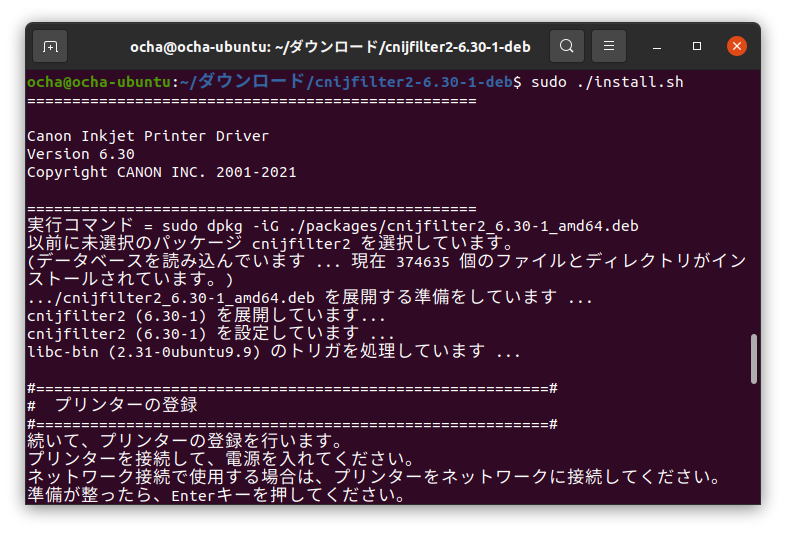
Task: Click the terminal window title text
Action: (330, 47)
